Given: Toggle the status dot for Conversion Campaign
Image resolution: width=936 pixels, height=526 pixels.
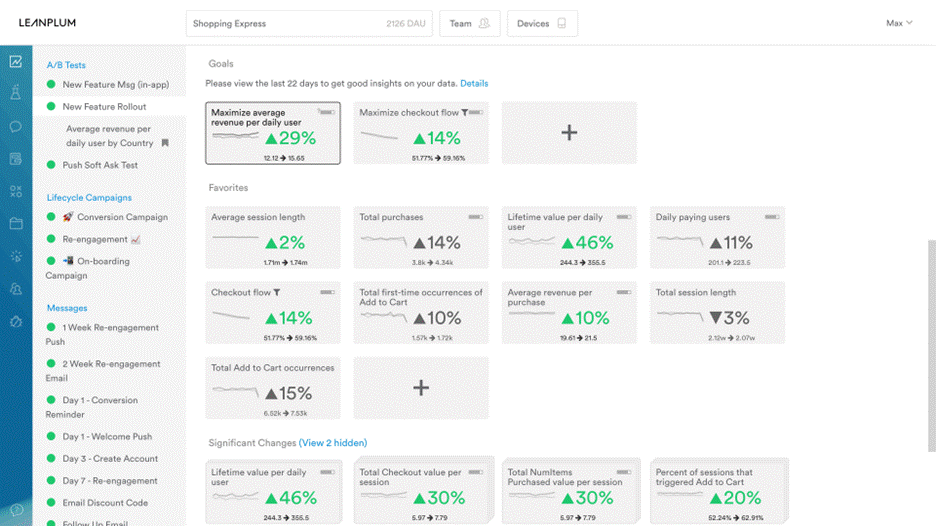Looking at the screenshot, I should [x=51, y=217].
